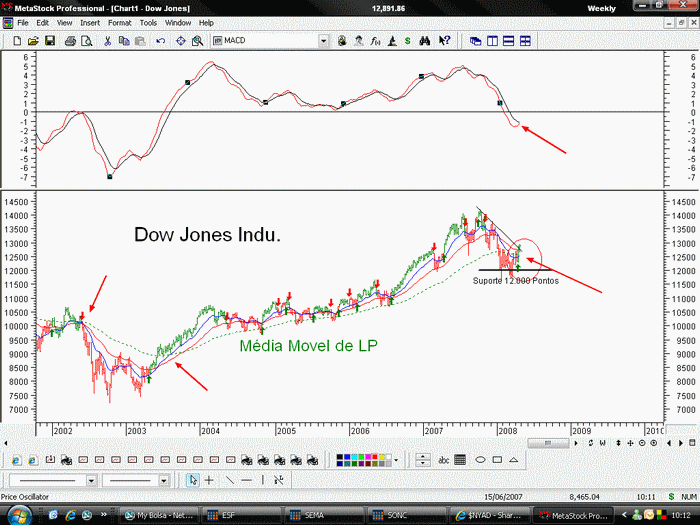Click the Open folder icon

[x=33, y=41]
